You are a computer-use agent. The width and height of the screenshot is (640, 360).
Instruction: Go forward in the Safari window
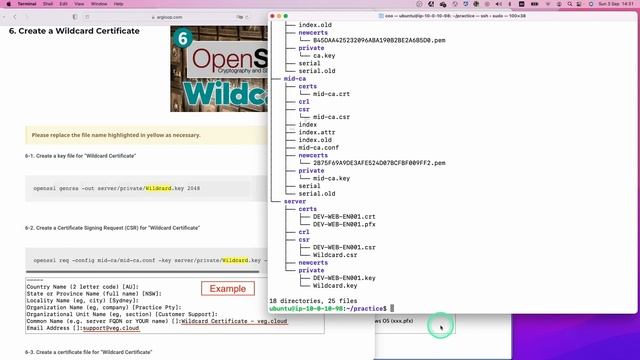pyautogui.click(x=27, y=17)
